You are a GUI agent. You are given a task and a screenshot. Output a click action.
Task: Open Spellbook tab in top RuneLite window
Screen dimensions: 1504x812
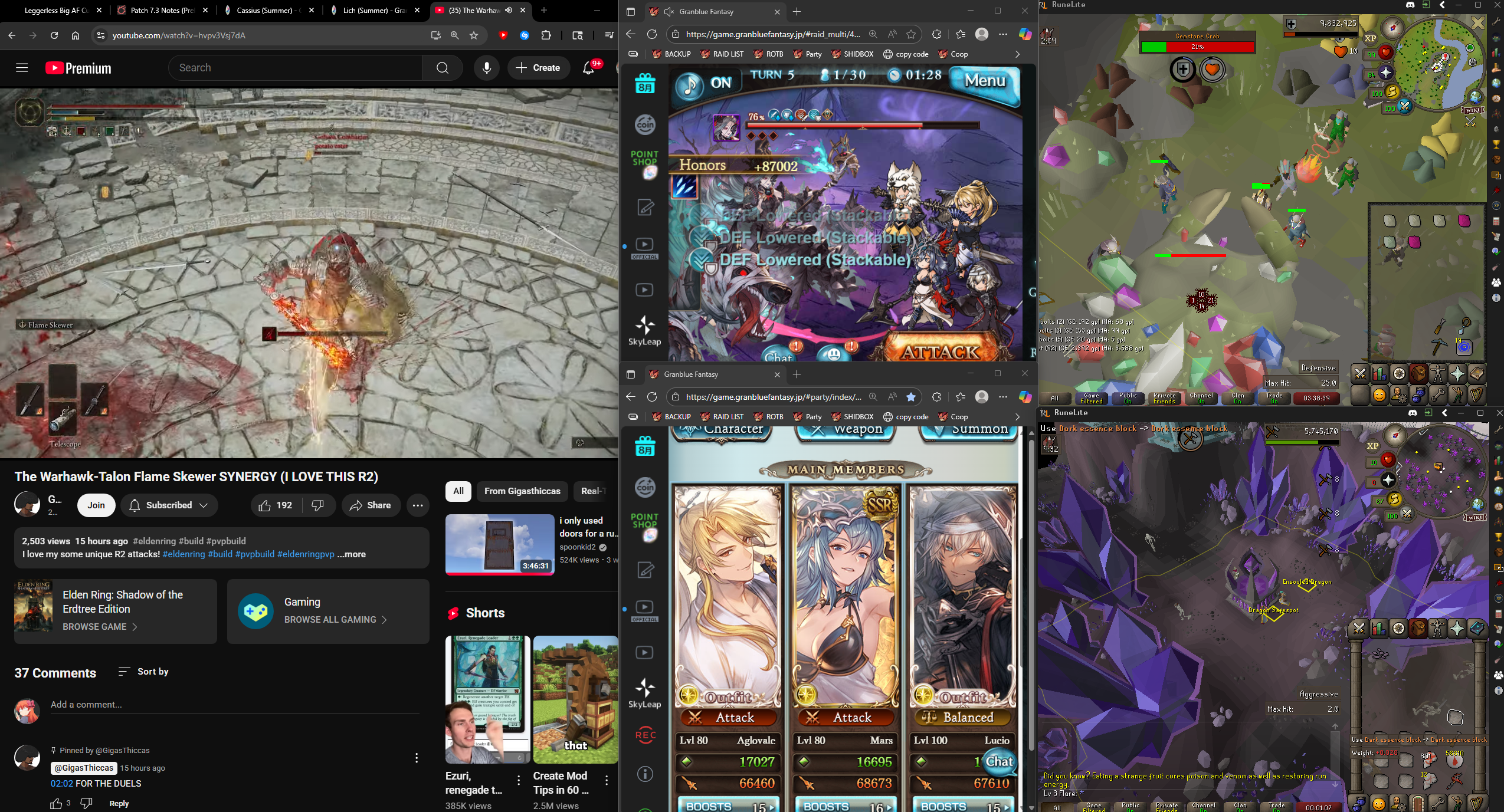tap(1476, 373)
